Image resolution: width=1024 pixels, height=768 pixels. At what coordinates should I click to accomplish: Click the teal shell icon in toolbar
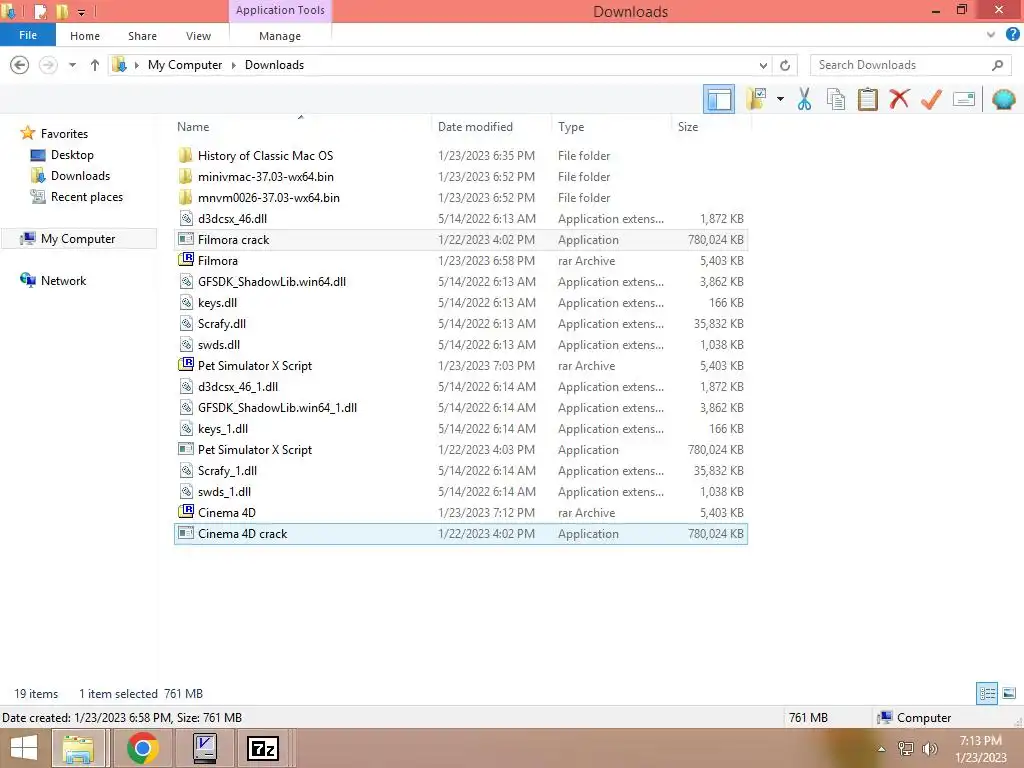[1004, 99]
